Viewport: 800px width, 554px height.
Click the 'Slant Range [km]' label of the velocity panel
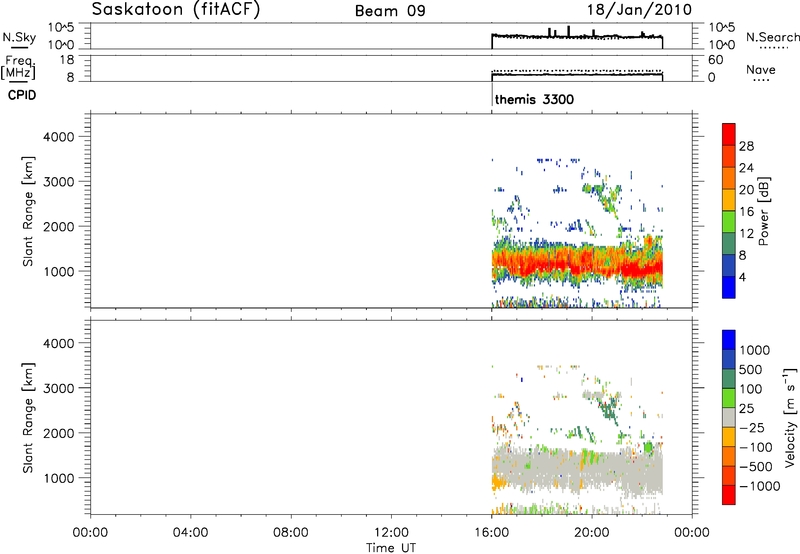click(28, 417)
